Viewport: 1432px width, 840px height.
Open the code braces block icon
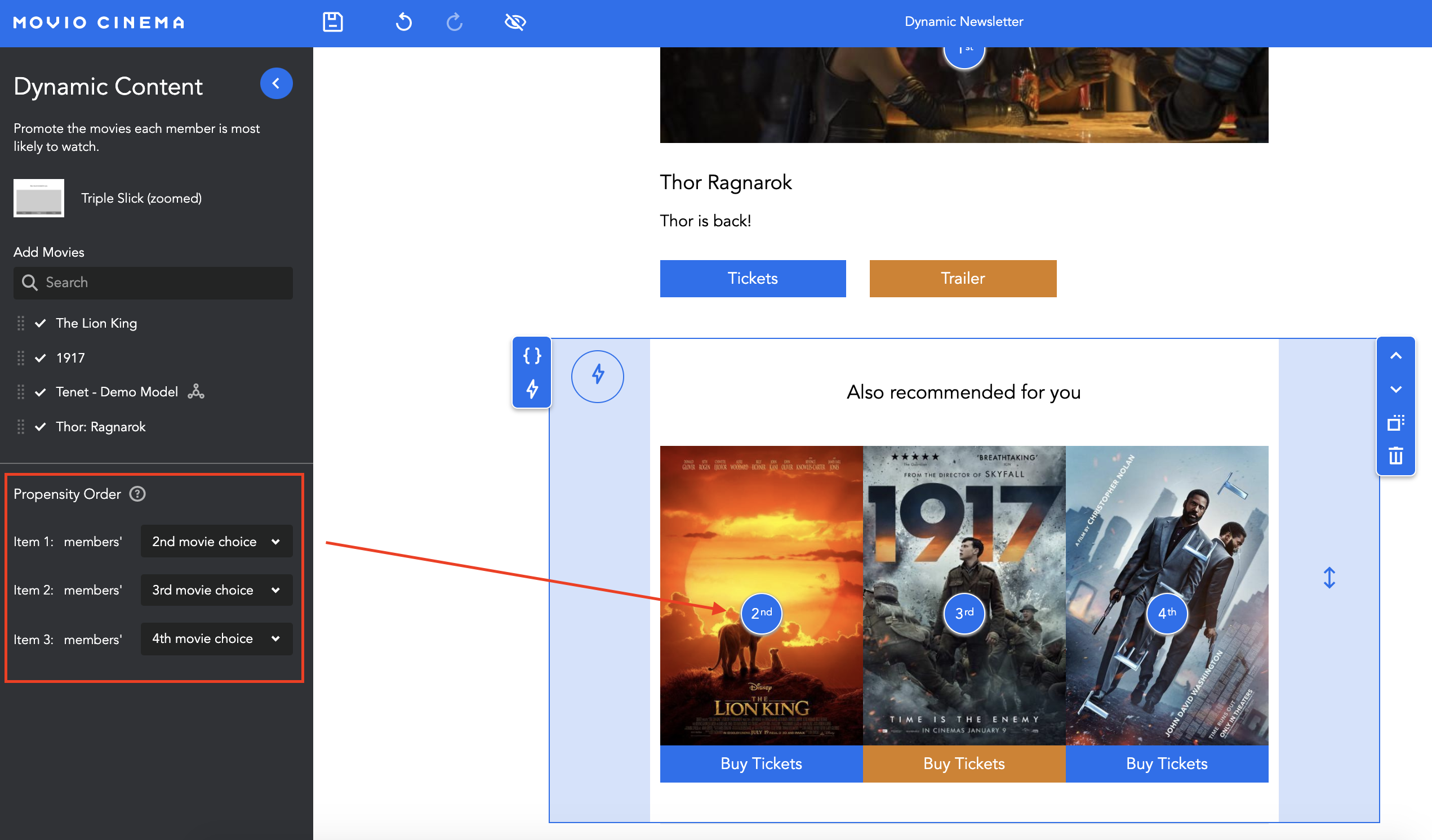pyautogui.click(x=532, y=356)
